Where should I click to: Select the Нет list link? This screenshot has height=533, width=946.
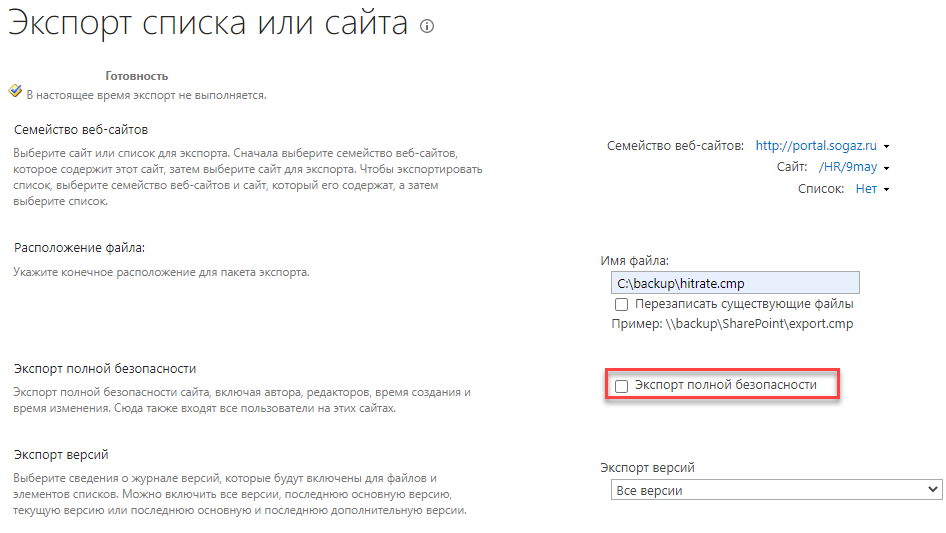[x=866, y=189]
